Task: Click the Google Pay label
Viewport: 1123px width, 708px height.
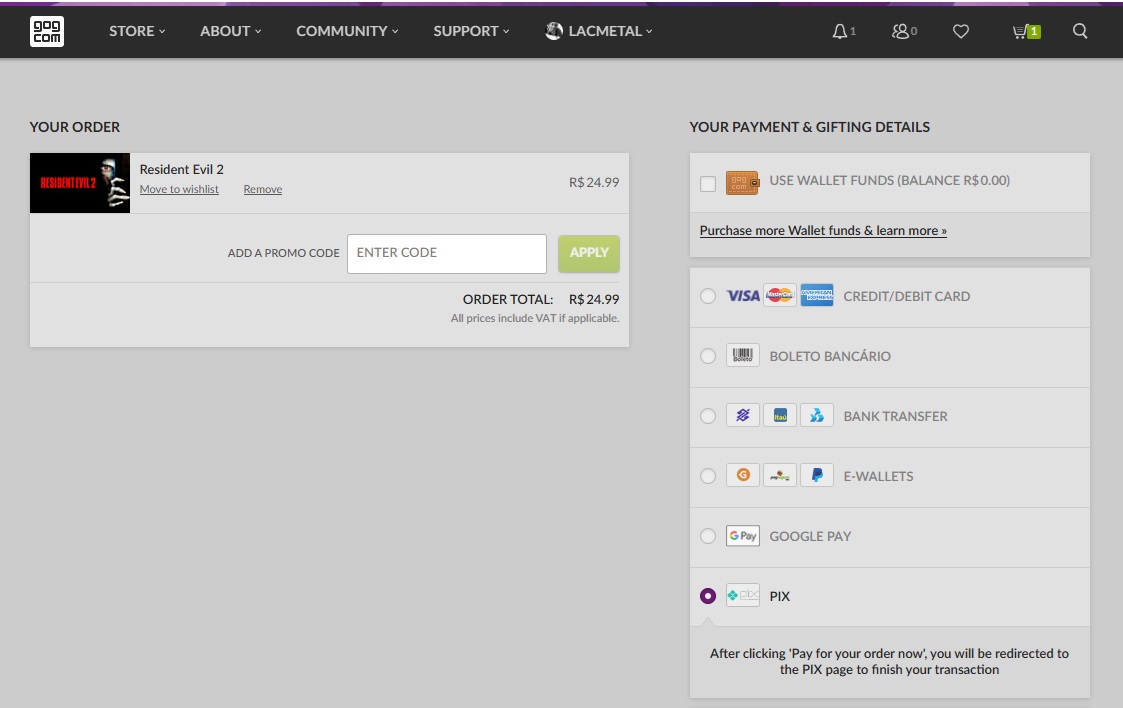Action: pyautogui.click(x=810, y=536)
